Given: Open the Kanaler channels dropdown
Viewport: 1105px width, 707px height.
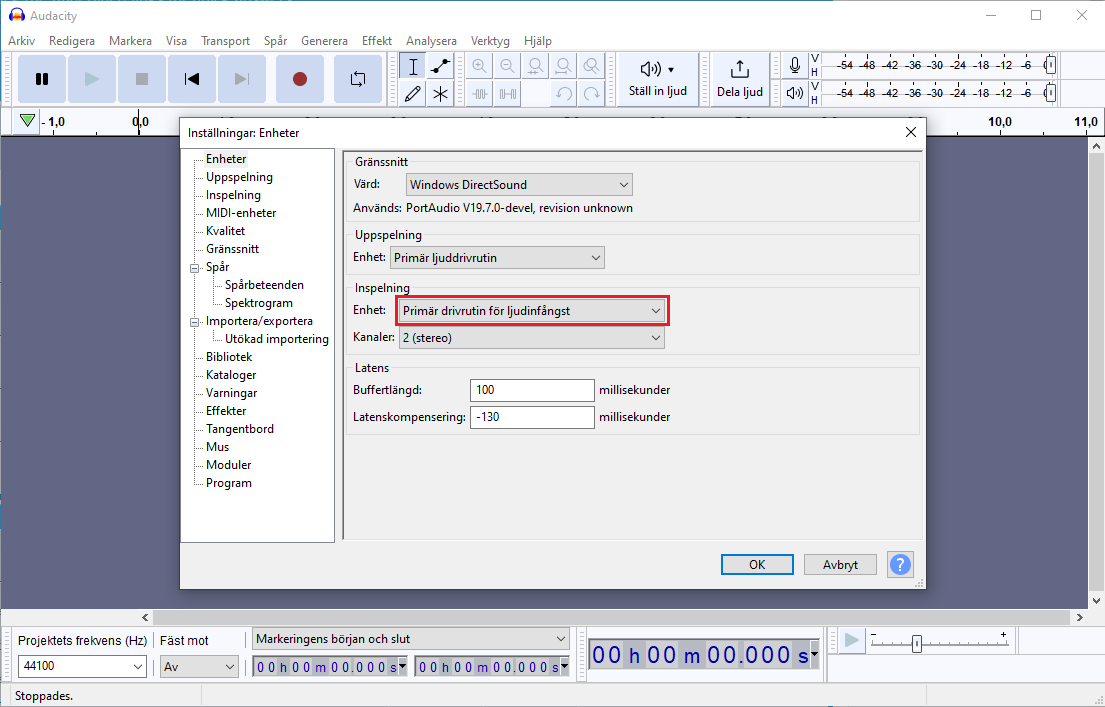Looking at the screenshot, I should pos(531,337).
